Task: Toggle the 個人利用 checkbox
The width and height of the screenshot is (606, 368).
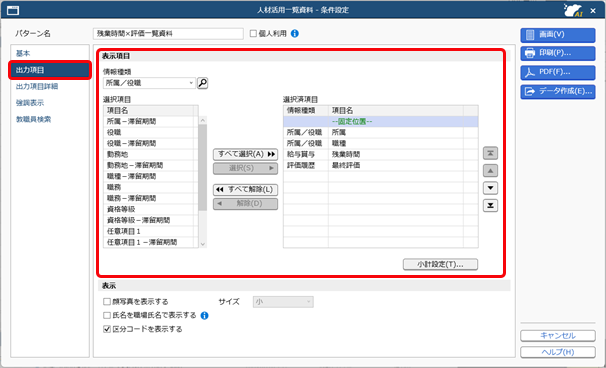Action: tap(253, 34)
